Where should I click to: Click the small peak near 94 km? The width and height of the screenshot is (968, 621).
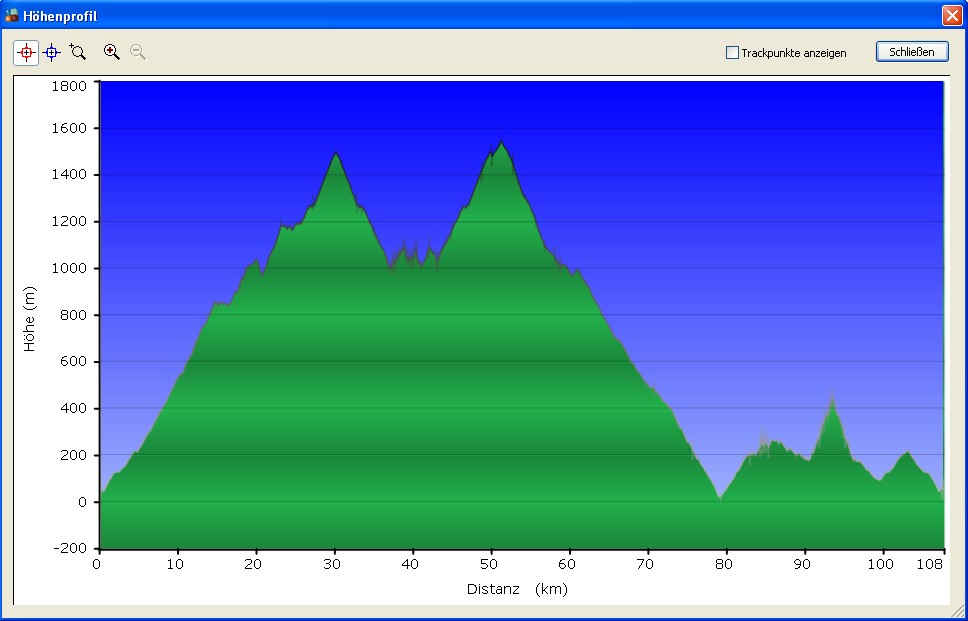click(832, 402)
